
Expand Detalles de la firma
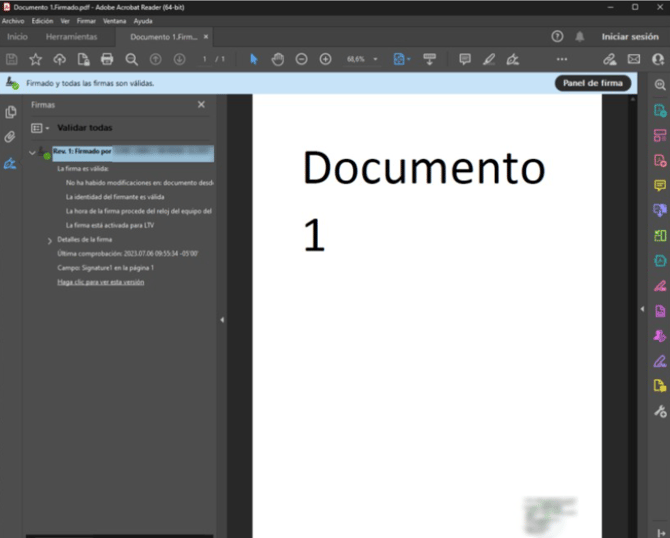(x=49, y=241)
